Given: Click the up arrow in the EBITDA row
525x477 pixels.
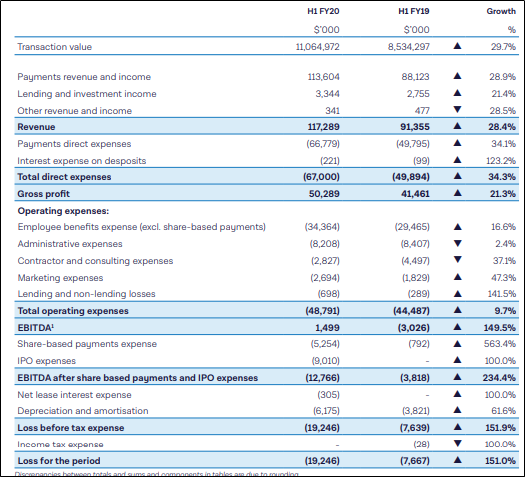Looking at the screenshot, I should pos(457,327).
